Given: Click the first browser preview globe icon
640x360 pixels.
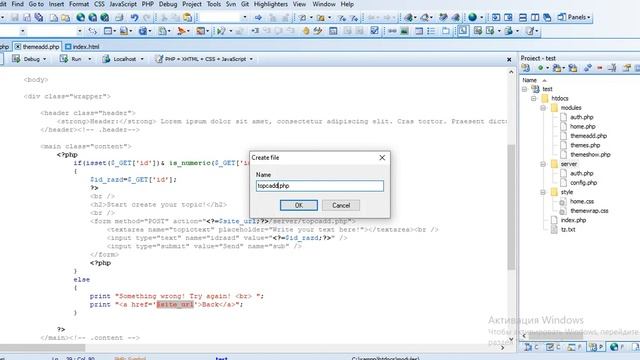Looking at the screenshot, I should 81,18.
